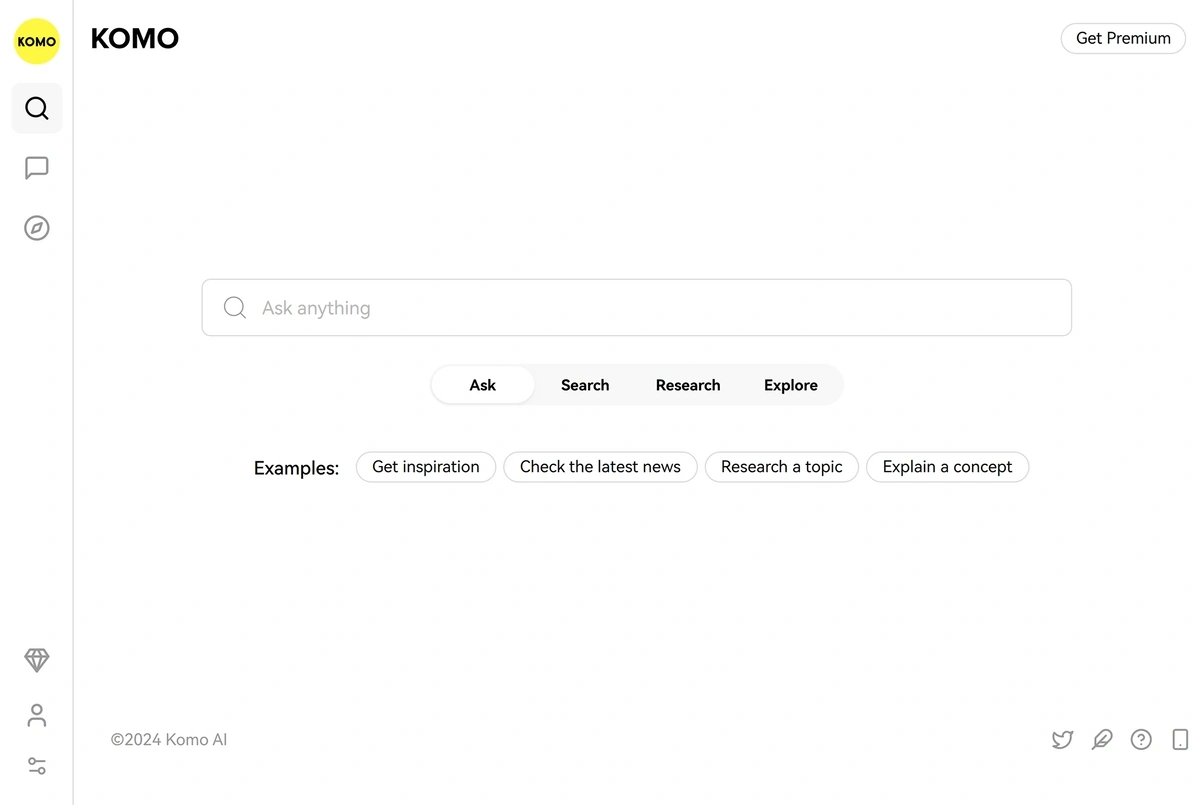Focus the Ask anything input field
The image size is (1200, 805).
(x=637, y=308)
